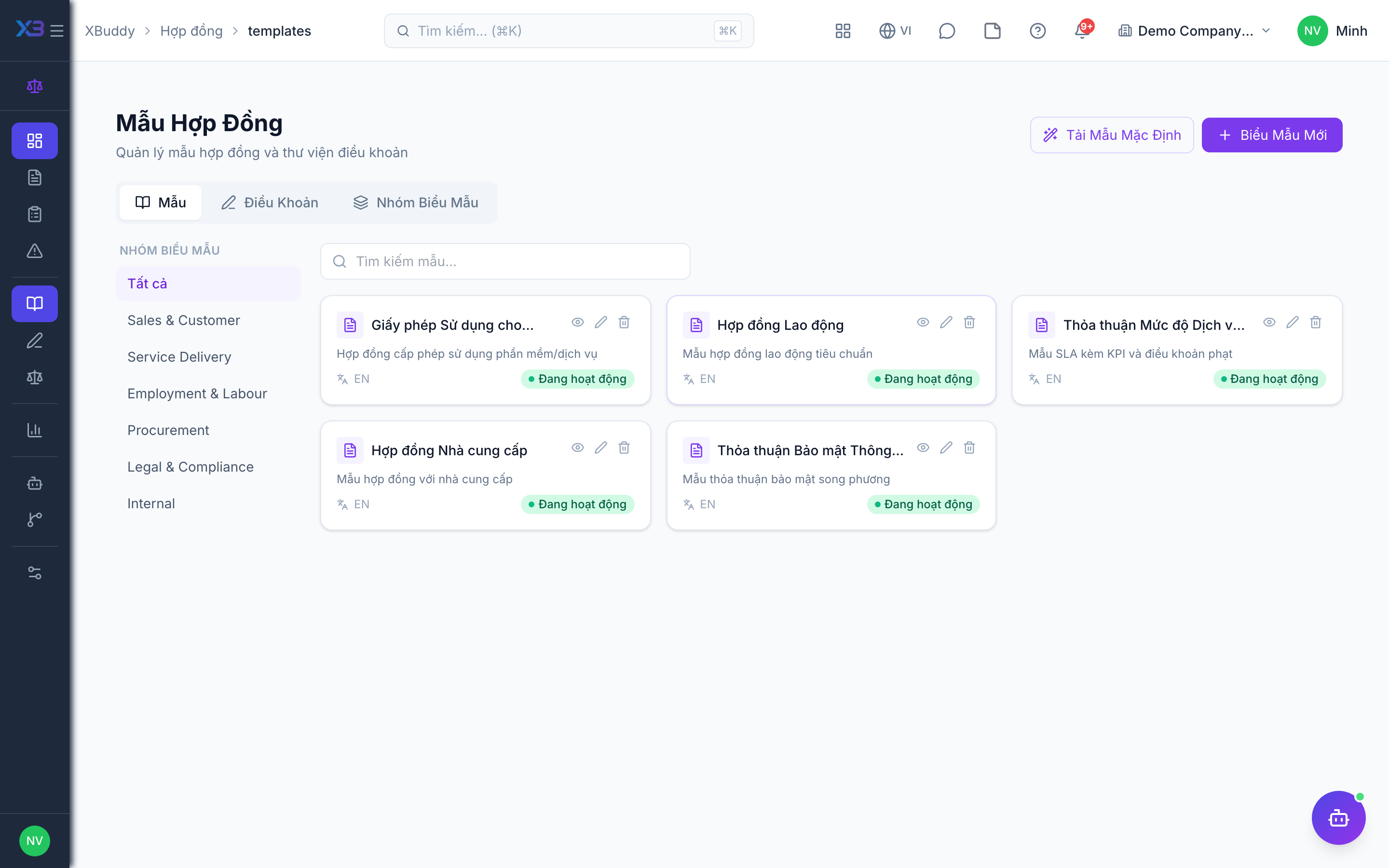Open the NV avatar at sidebar bottom
Screen dimensions: 1389x868
[34, 841]
